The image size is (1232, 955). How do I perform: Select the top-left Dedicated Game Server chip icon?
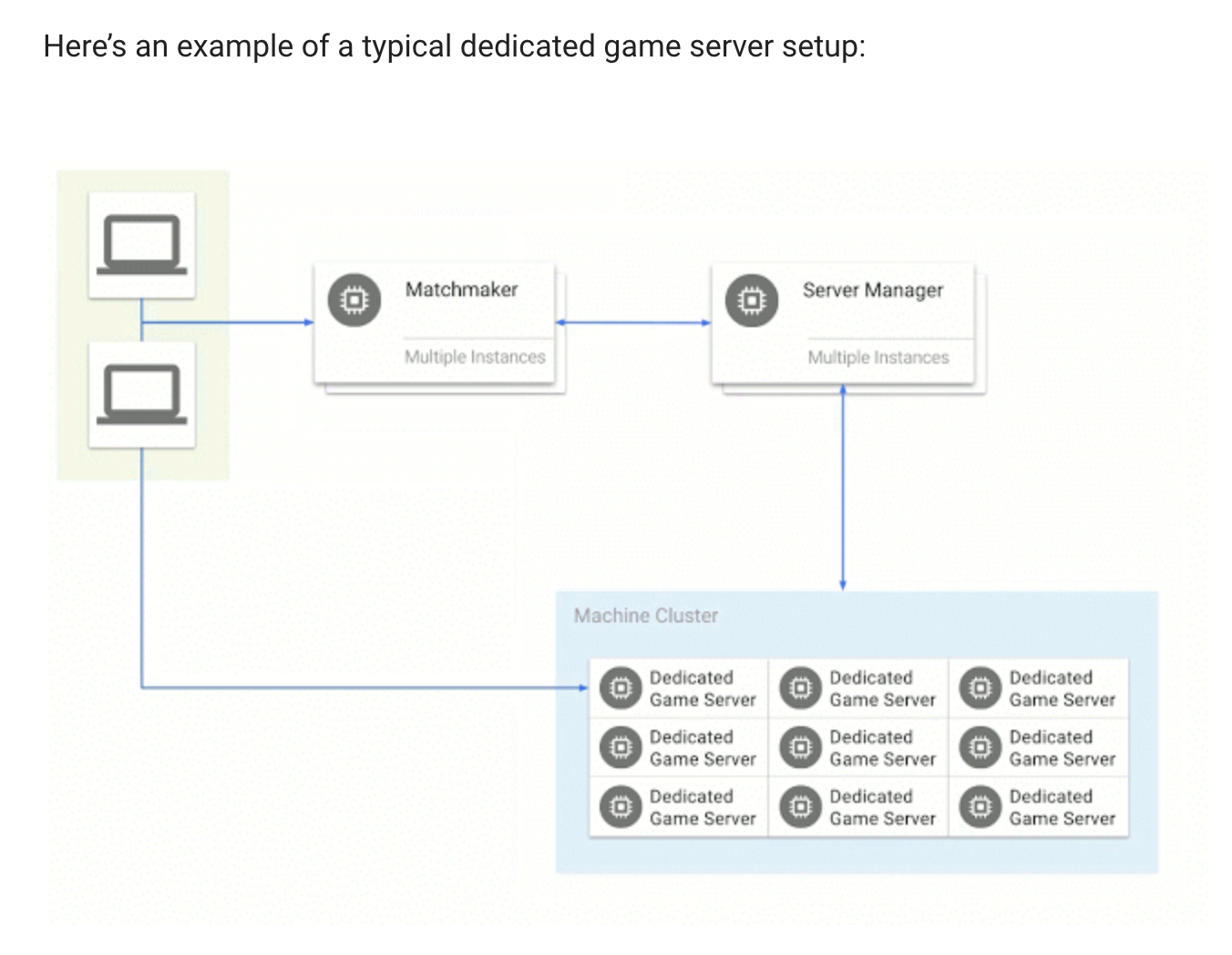click(x=620, y=688)
